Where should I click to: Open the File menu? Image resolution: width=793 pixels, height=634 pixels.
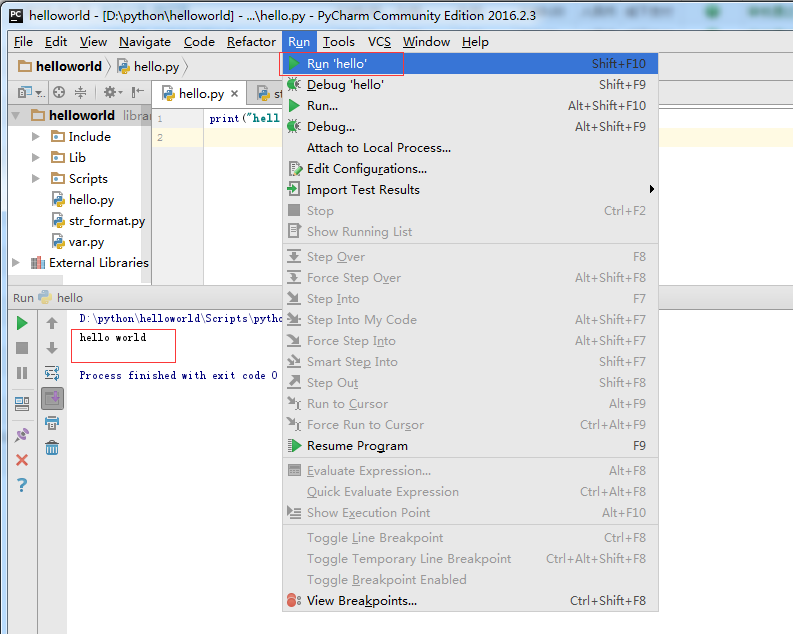click(x=23, y=41)
